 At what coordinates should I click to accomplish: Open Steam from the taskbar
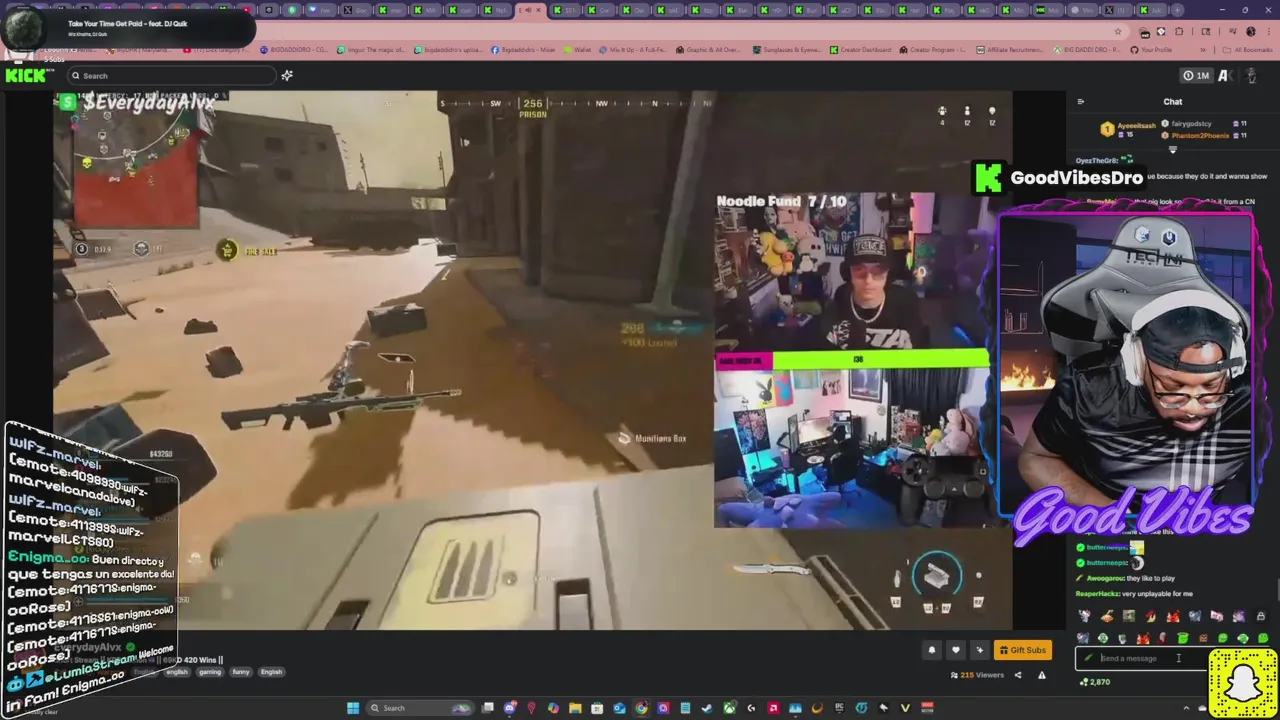tap(706, 708)
